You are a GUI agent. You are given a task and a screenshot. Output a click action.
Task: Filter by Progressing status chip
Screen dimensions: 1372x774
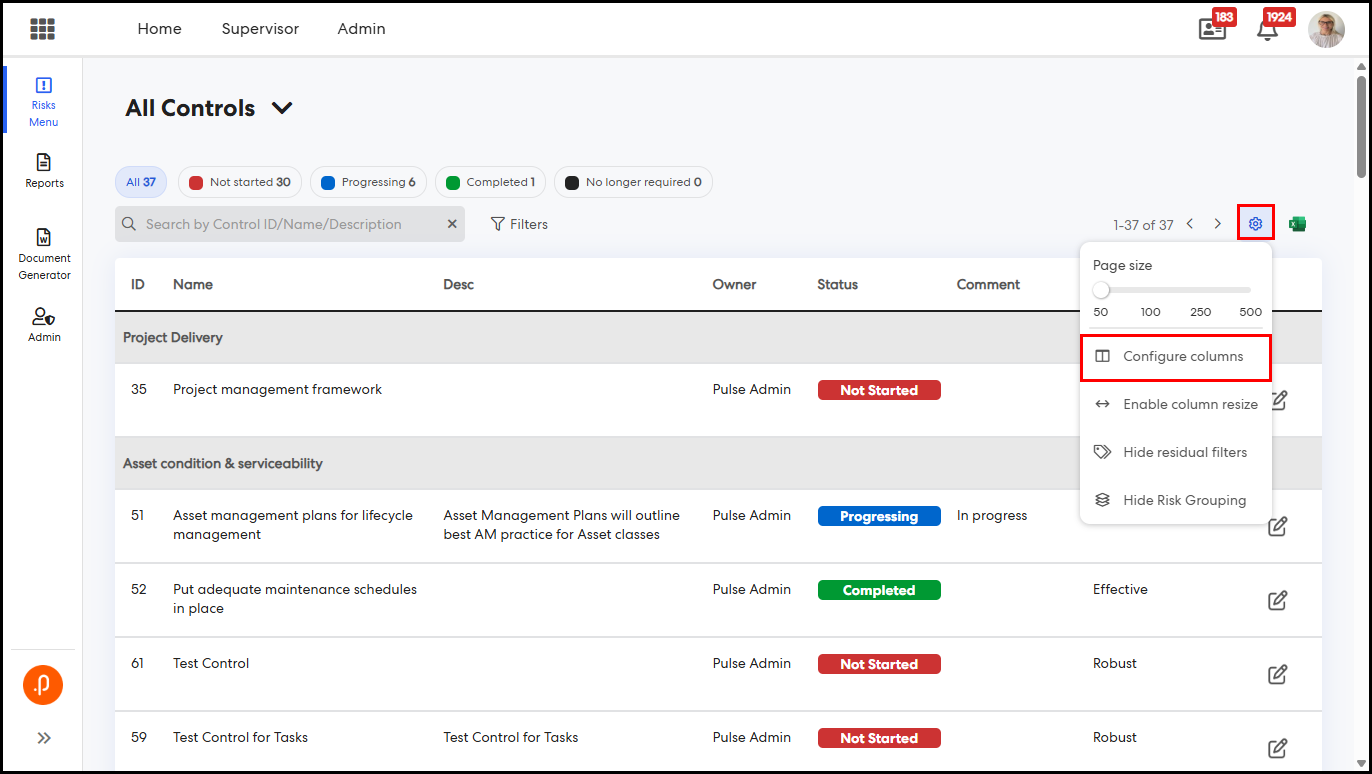[368, 182]
